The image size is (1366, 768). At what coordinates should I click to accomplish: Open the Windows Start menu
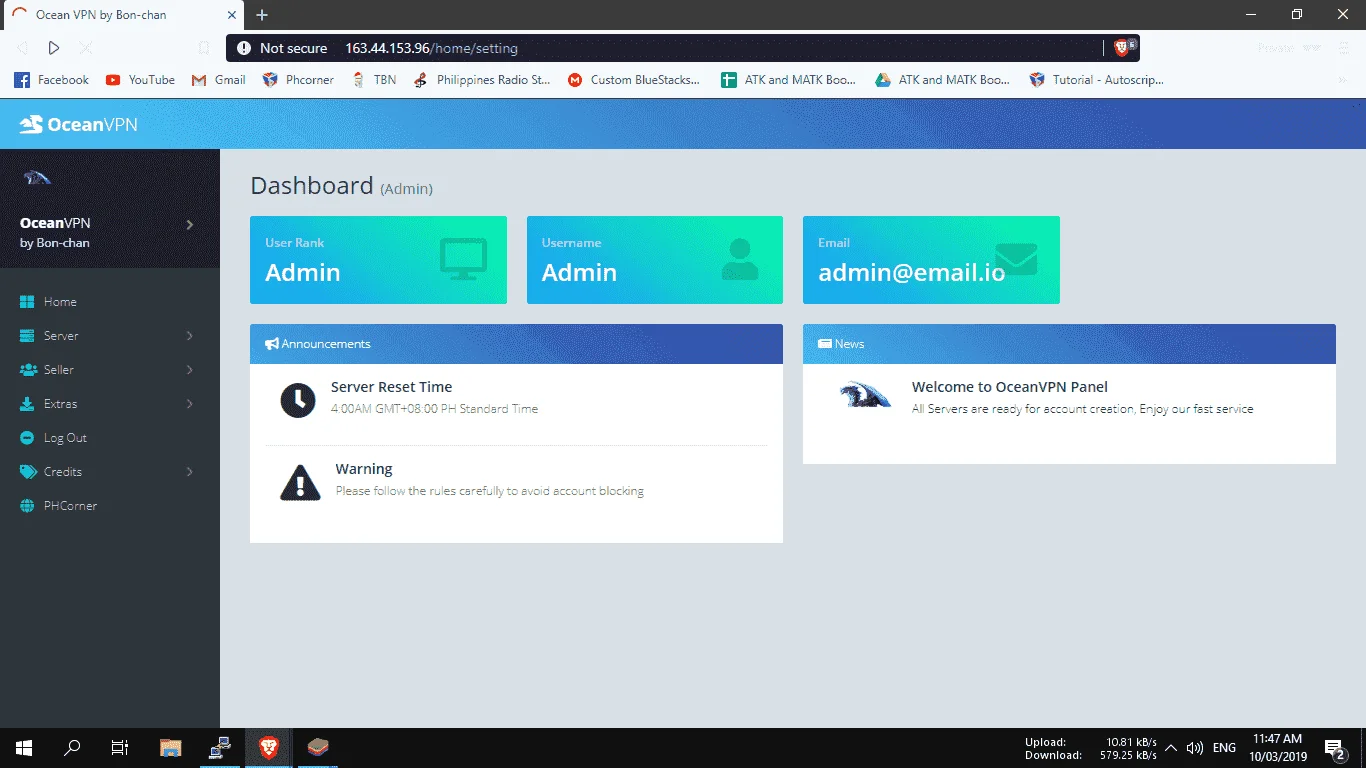tap(24, 747)
